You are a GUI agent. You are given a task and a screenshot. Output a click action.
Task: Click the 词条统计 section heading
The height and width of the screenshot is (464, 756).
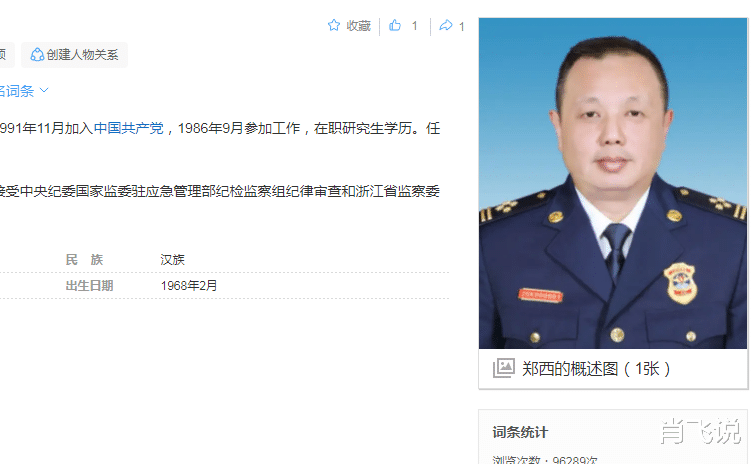click(520, 432)
